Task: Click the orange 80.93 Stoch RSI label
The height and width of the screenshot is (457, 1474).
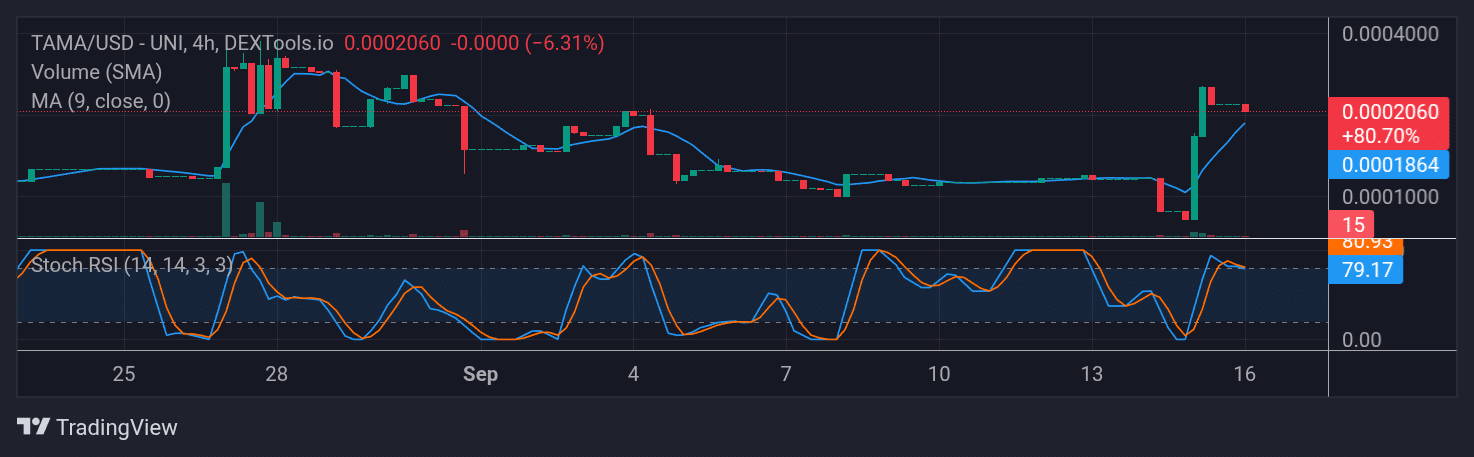Action: tap(1366, 245)
